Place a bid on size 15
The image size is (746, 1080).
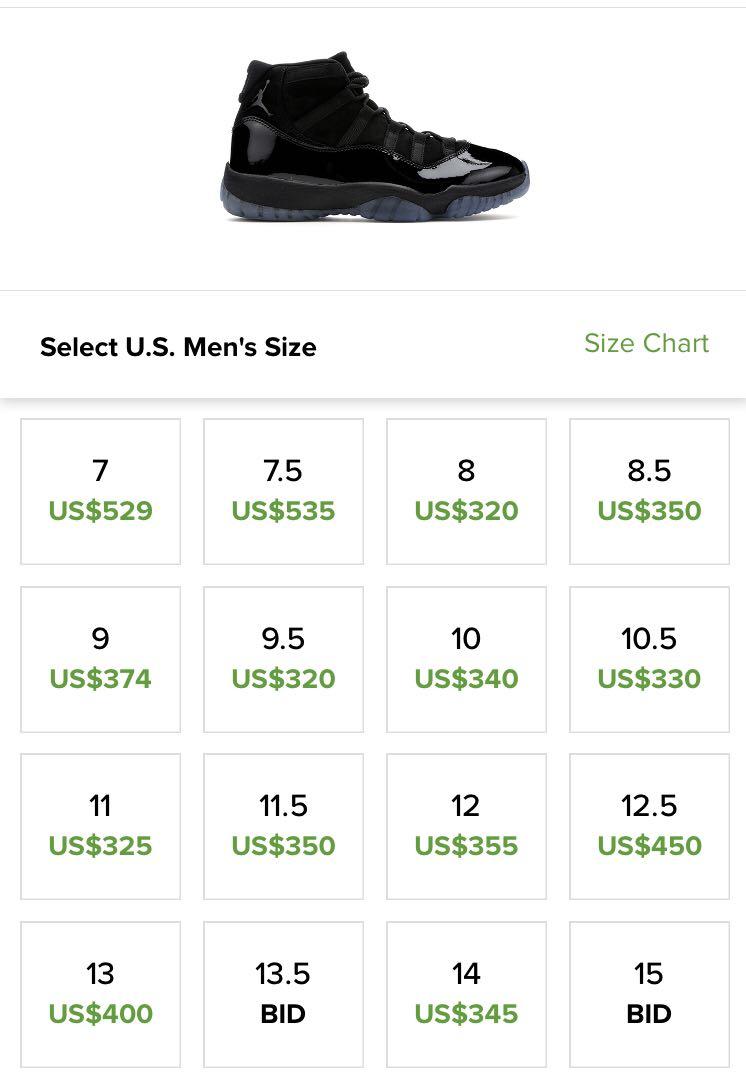click(649, 995)
